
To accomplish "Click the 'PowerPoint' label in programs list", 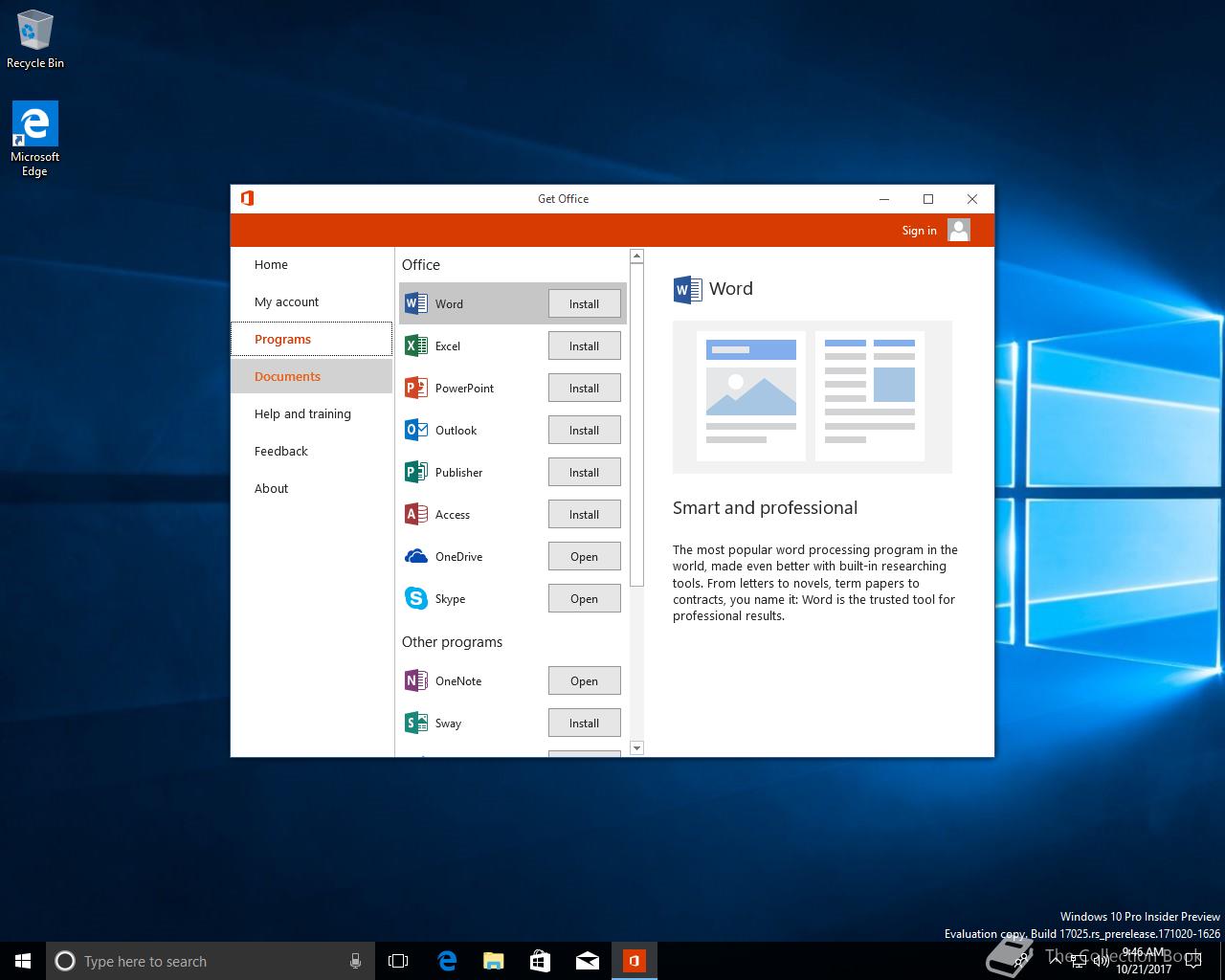I will (x=464, y=388).
